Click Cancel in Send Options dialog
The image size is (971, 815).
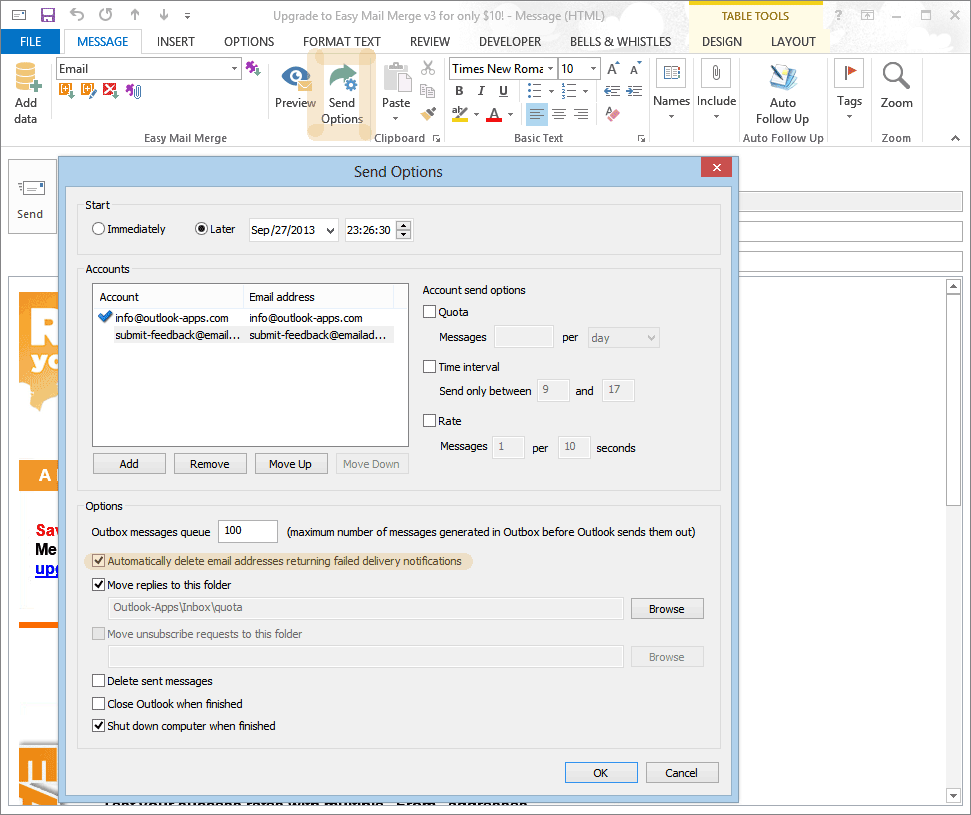[682, 773]
